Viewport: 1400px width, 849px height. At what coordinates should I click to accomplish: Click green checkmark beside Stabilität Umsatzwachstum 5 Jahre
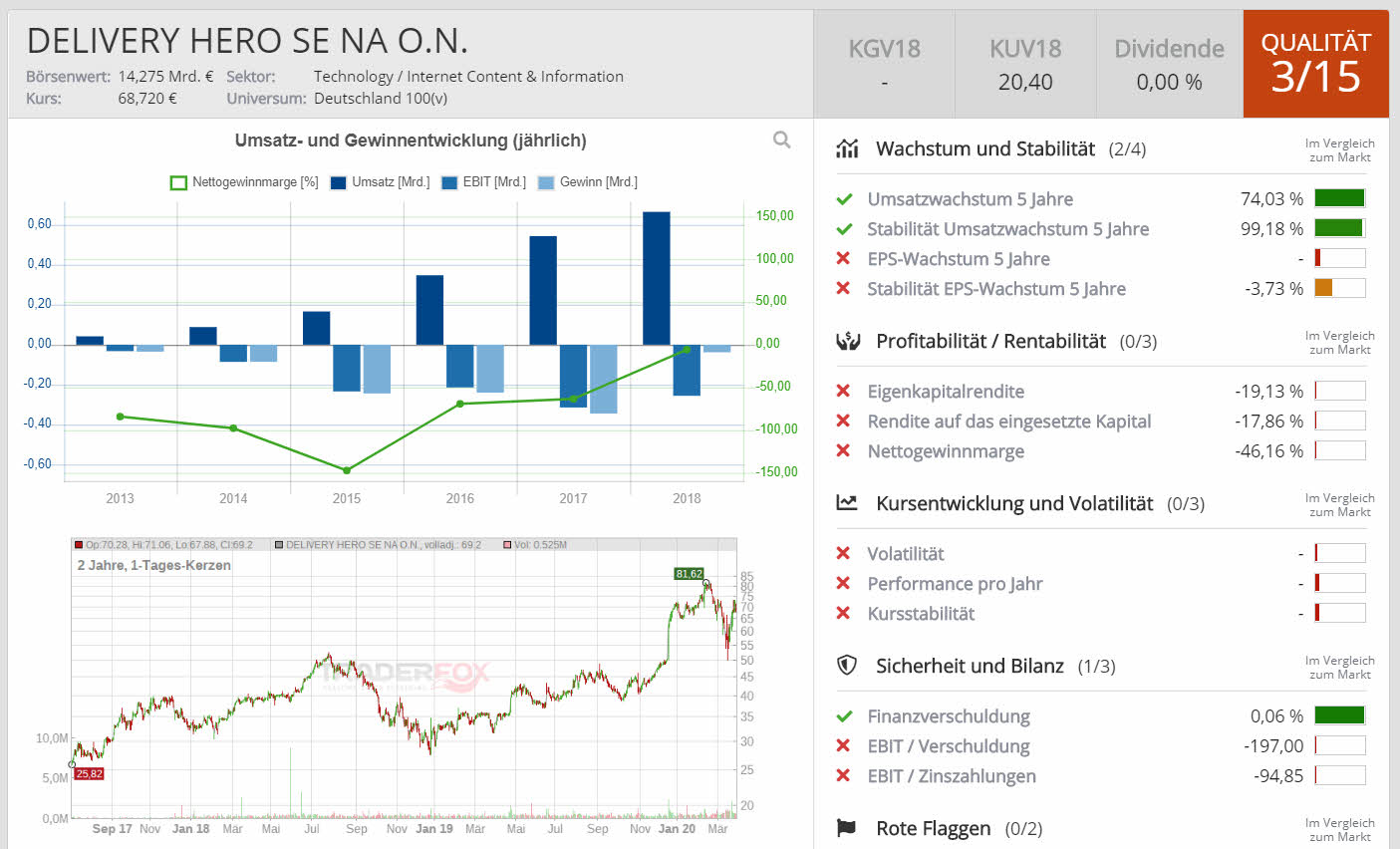[844, 229]
